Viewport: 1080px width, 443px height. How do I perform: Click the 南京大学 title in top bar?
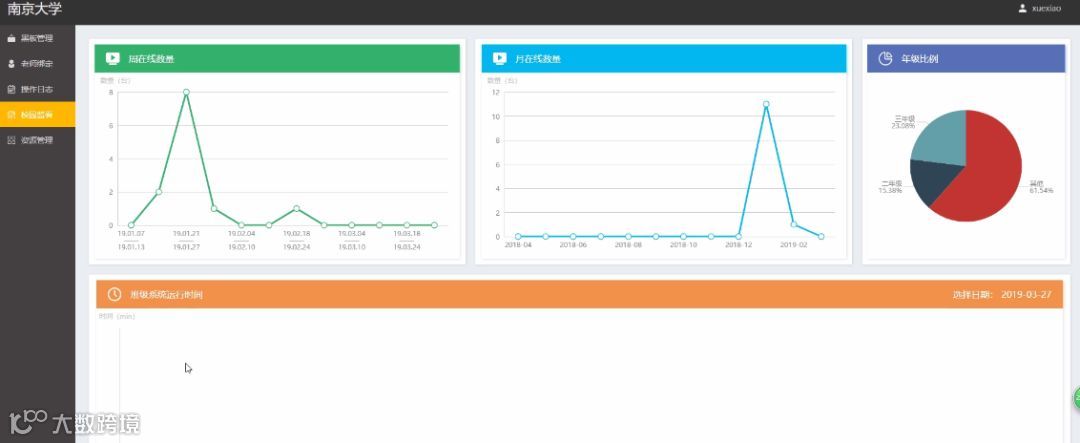tap(34, 9)
